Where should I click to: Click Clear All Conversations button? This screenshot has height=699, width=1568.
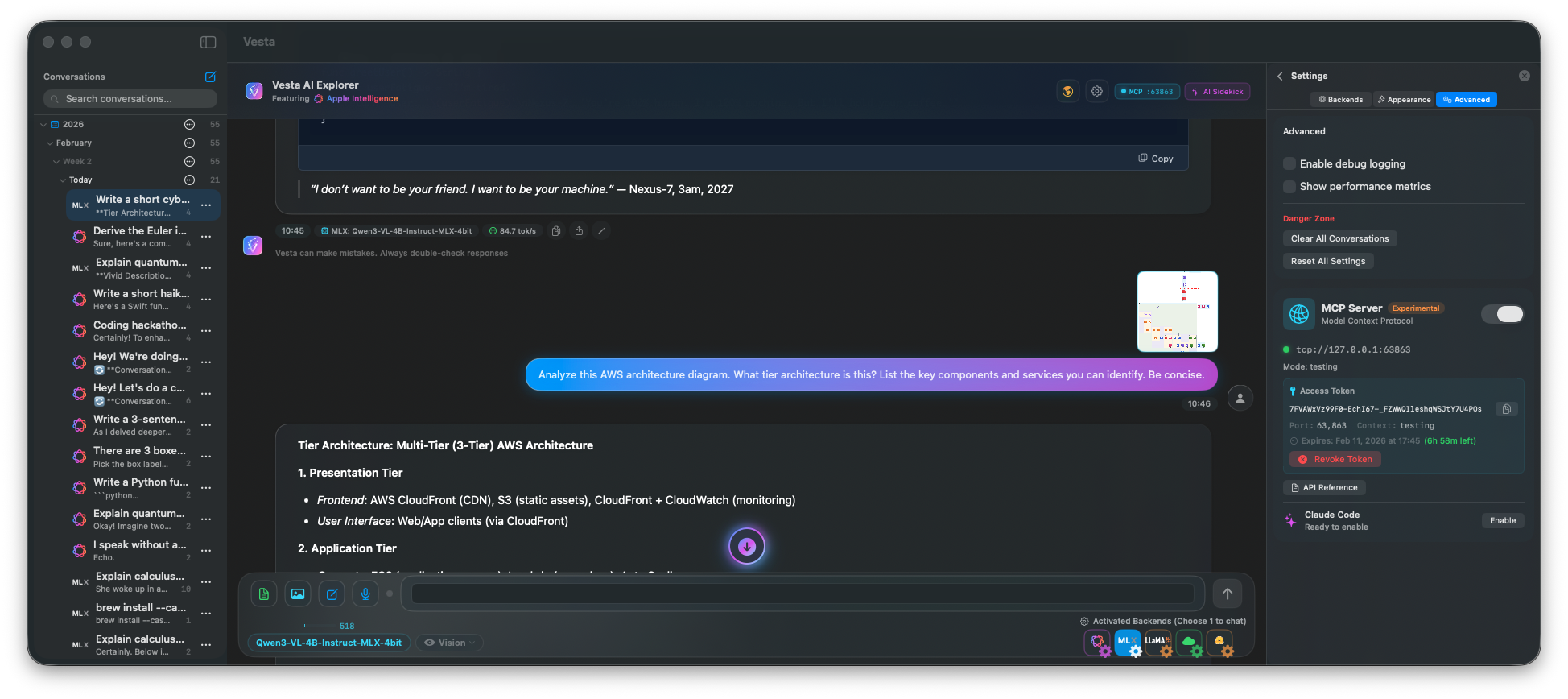point(1339,239)
